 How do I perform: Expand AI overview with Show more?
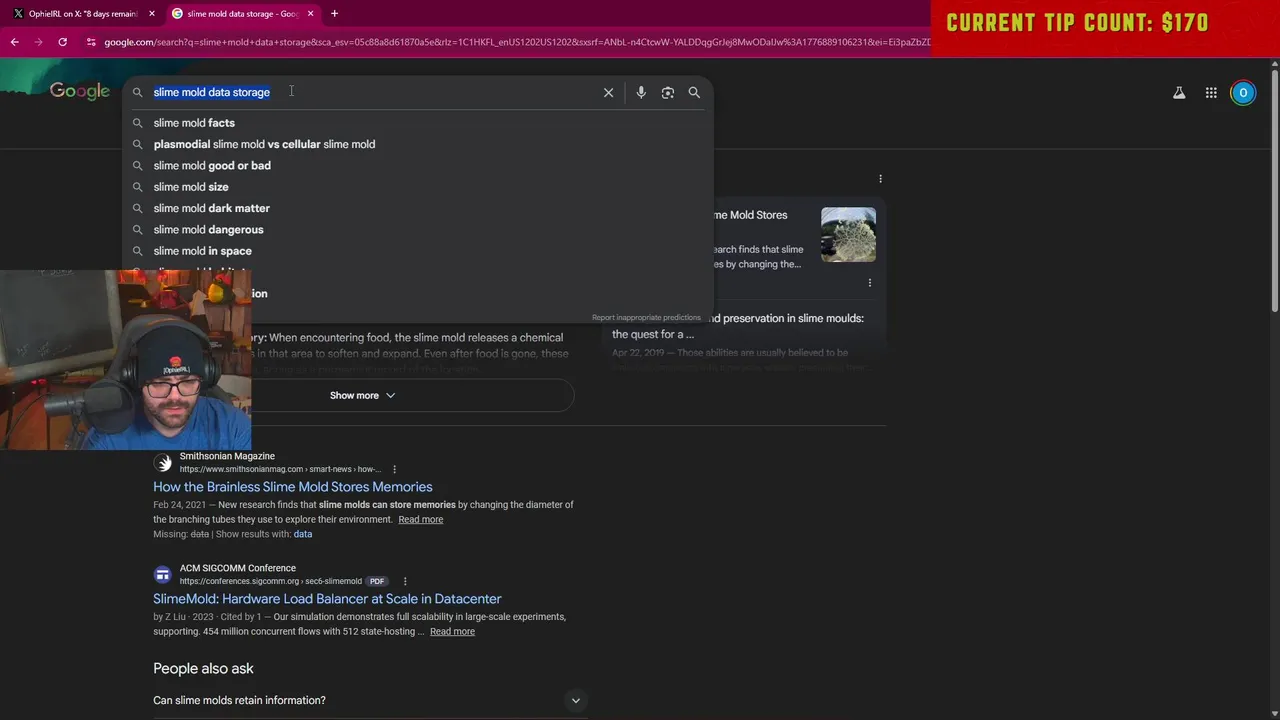pyautogui.click(x=362, y=395)
